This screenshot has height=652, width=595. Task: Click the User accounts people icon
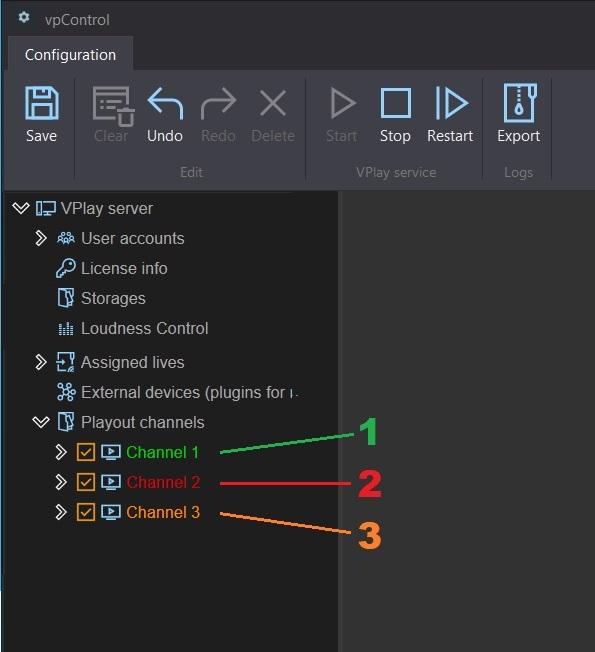pyautogui.click(x=66, y=238)
